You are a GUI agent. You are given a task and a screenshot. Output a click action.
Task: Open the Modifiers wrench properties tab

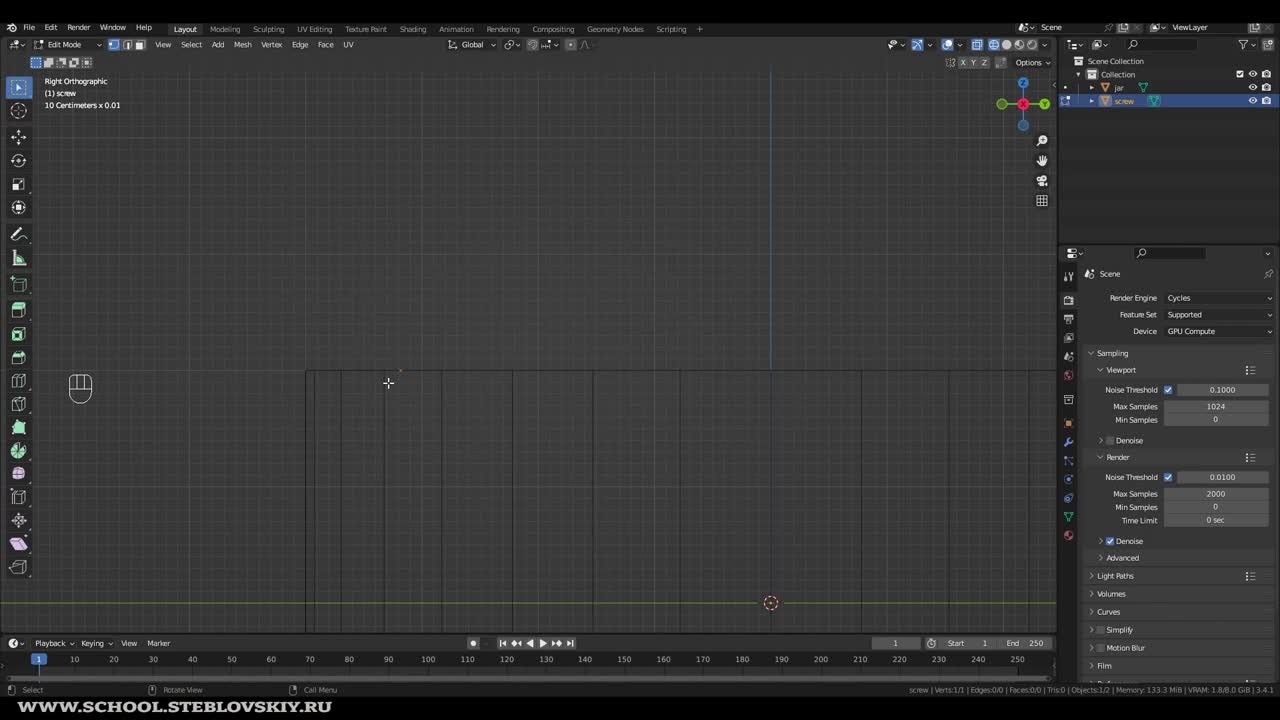pos(1068,442)
